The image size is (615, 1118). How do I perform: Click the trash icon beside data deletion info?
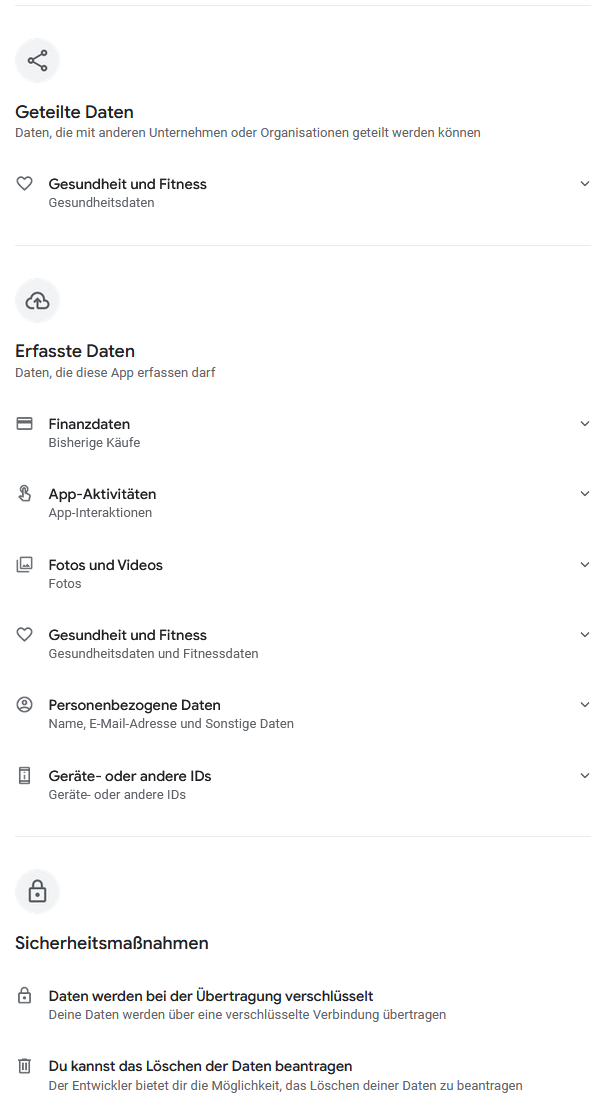[x=25, y=1066]
